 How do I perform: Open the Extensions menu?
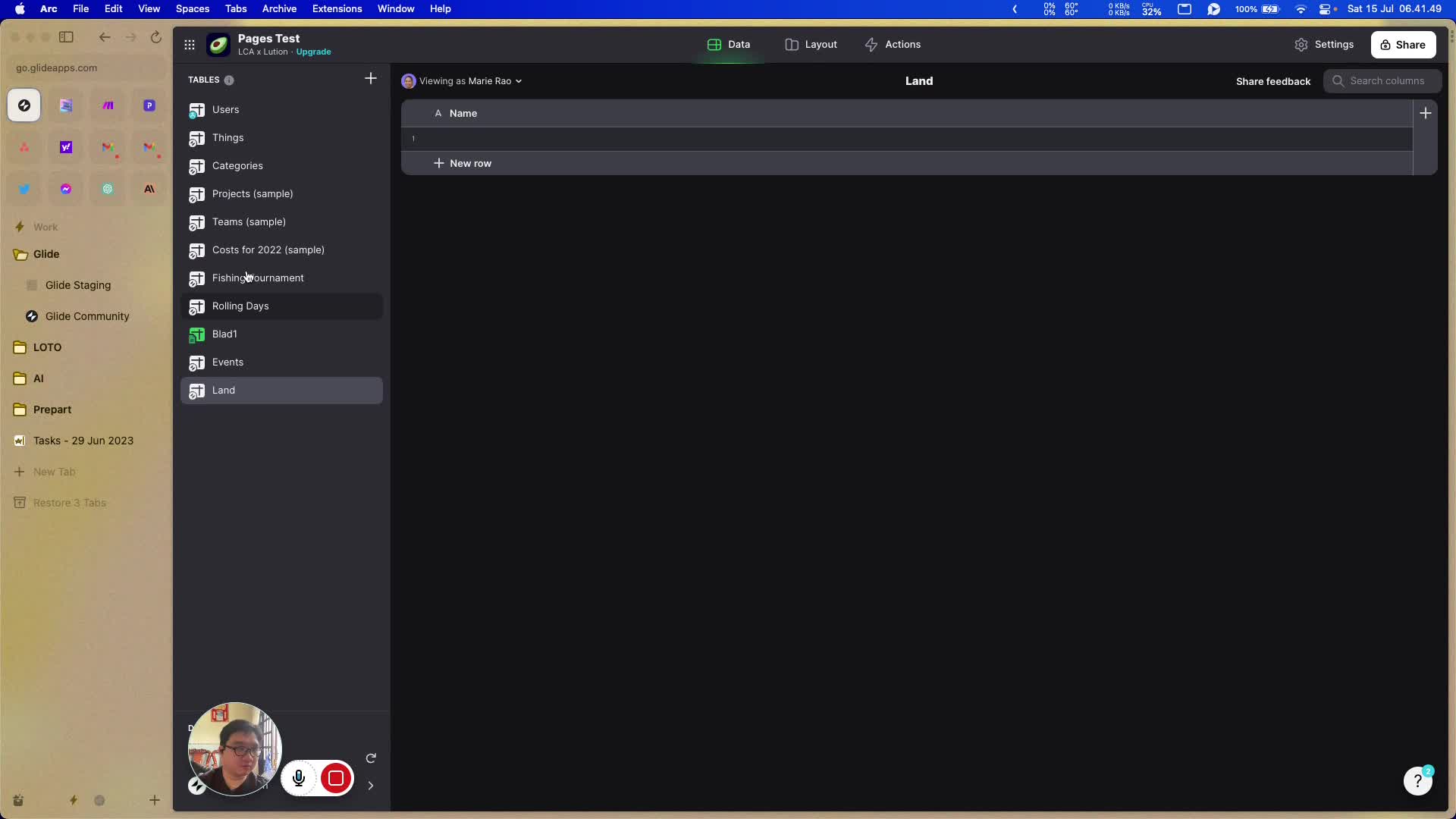click(337, 9)
